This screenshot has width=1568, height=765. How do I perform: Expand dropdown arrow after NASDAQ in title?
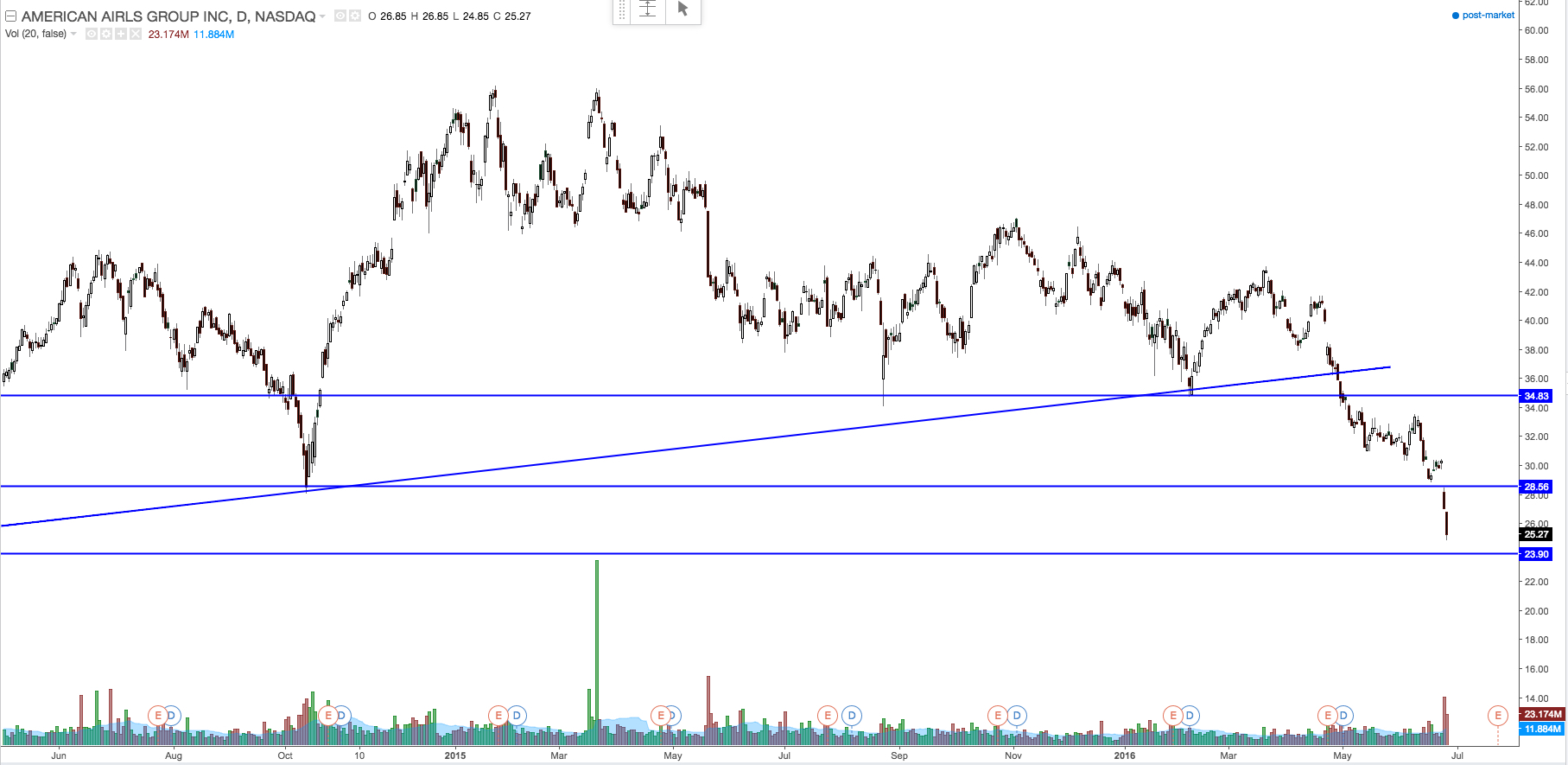(323, 16)
